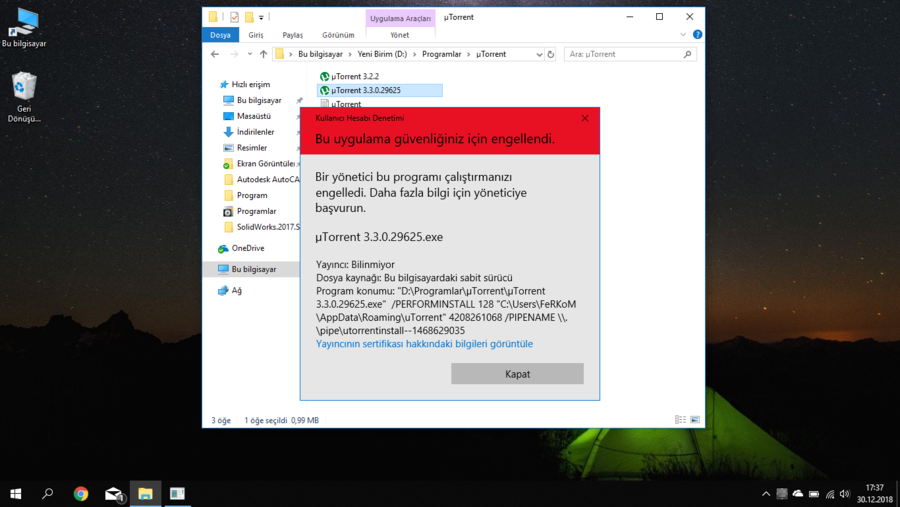Go forward in File Explorer
The image size is (900, 507).
tap(234, 54)
